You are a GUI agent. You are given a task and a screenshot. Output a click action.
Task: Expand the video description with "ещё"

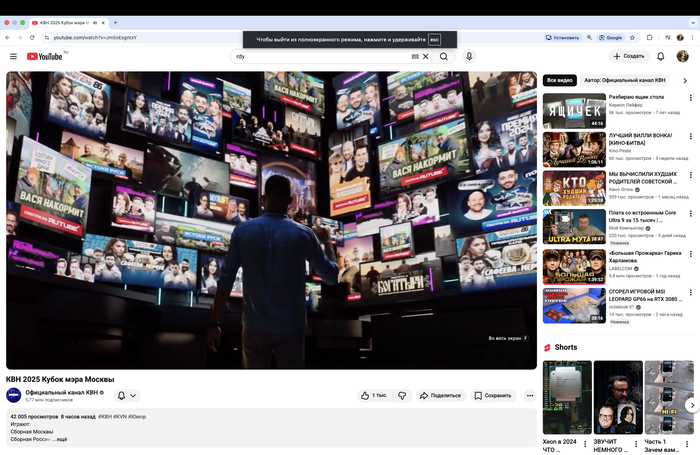pyautogui.click(x=61, y=439)
